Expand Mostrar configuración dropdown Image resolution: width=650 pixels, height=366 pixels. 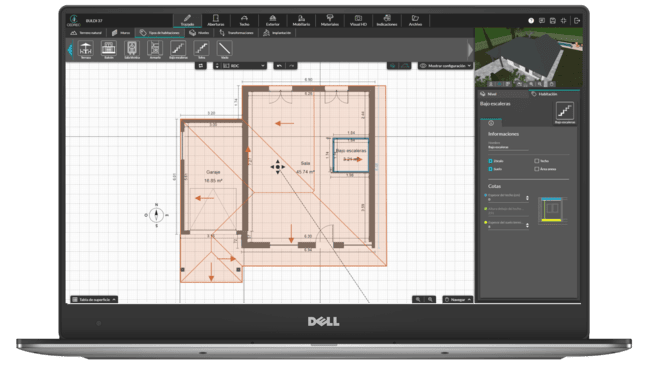point(445,66)
